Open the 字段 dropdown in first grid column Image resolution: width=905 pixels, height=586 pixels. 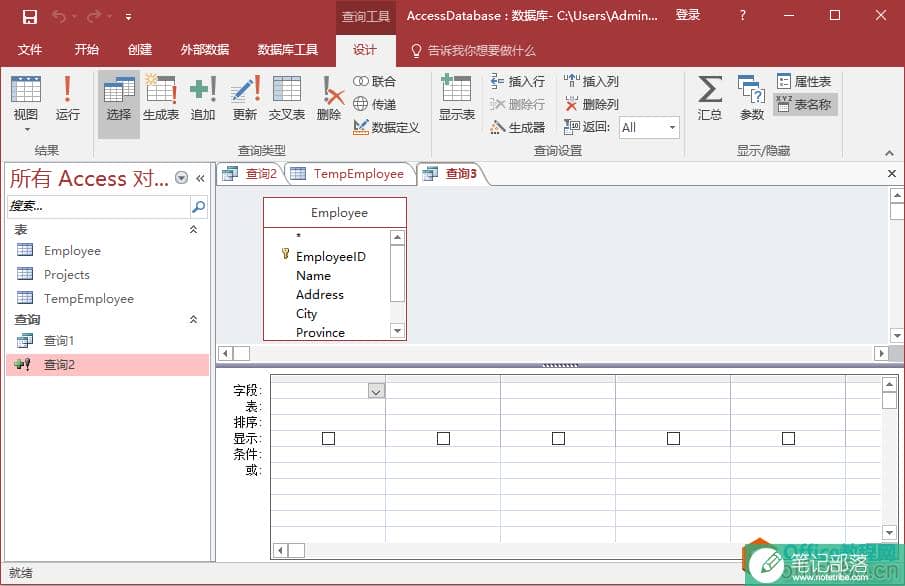click(x=376, y=391)
